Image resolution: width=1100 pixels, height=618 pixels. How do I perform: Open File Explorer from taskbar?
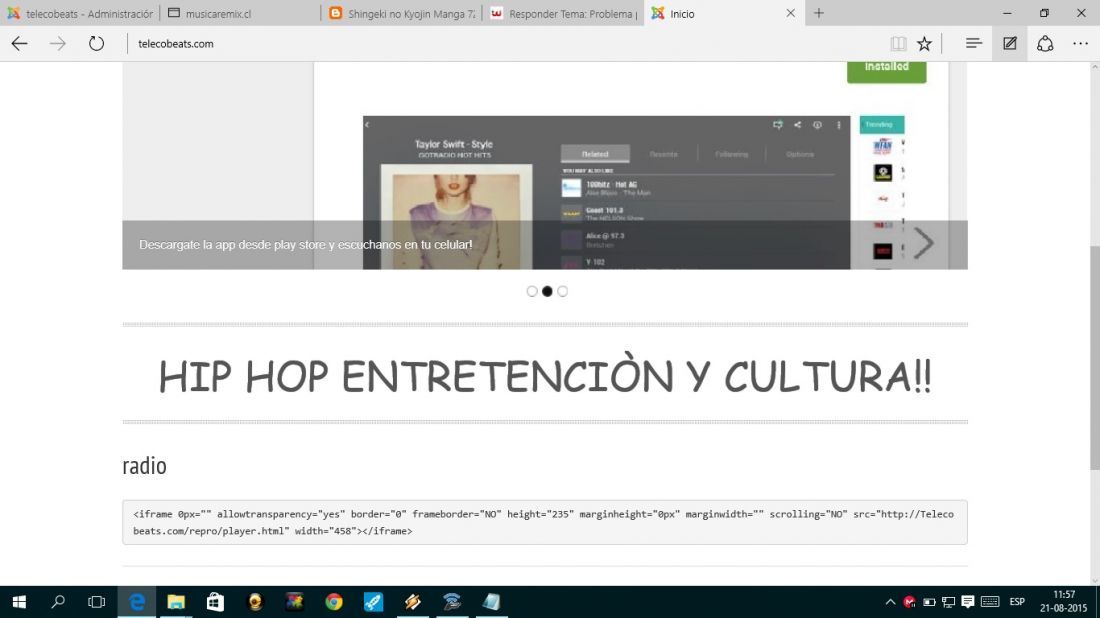[x=175, y=602]
